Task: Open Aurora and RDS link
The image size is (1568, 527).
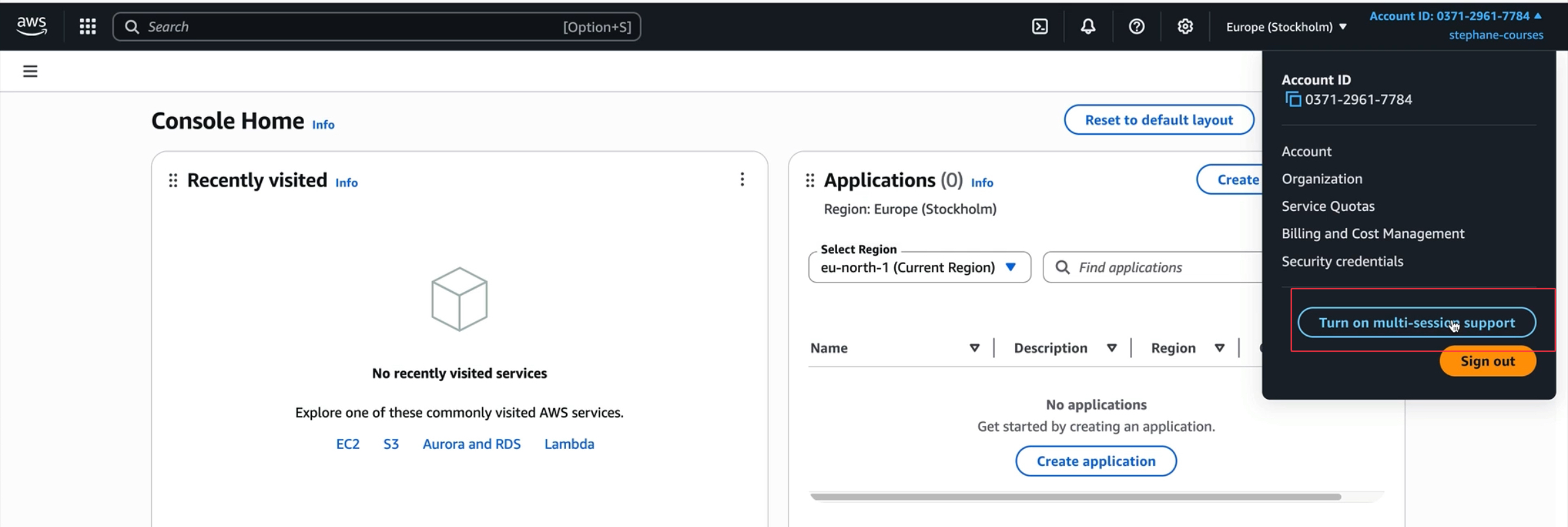Action: [471, 444]
